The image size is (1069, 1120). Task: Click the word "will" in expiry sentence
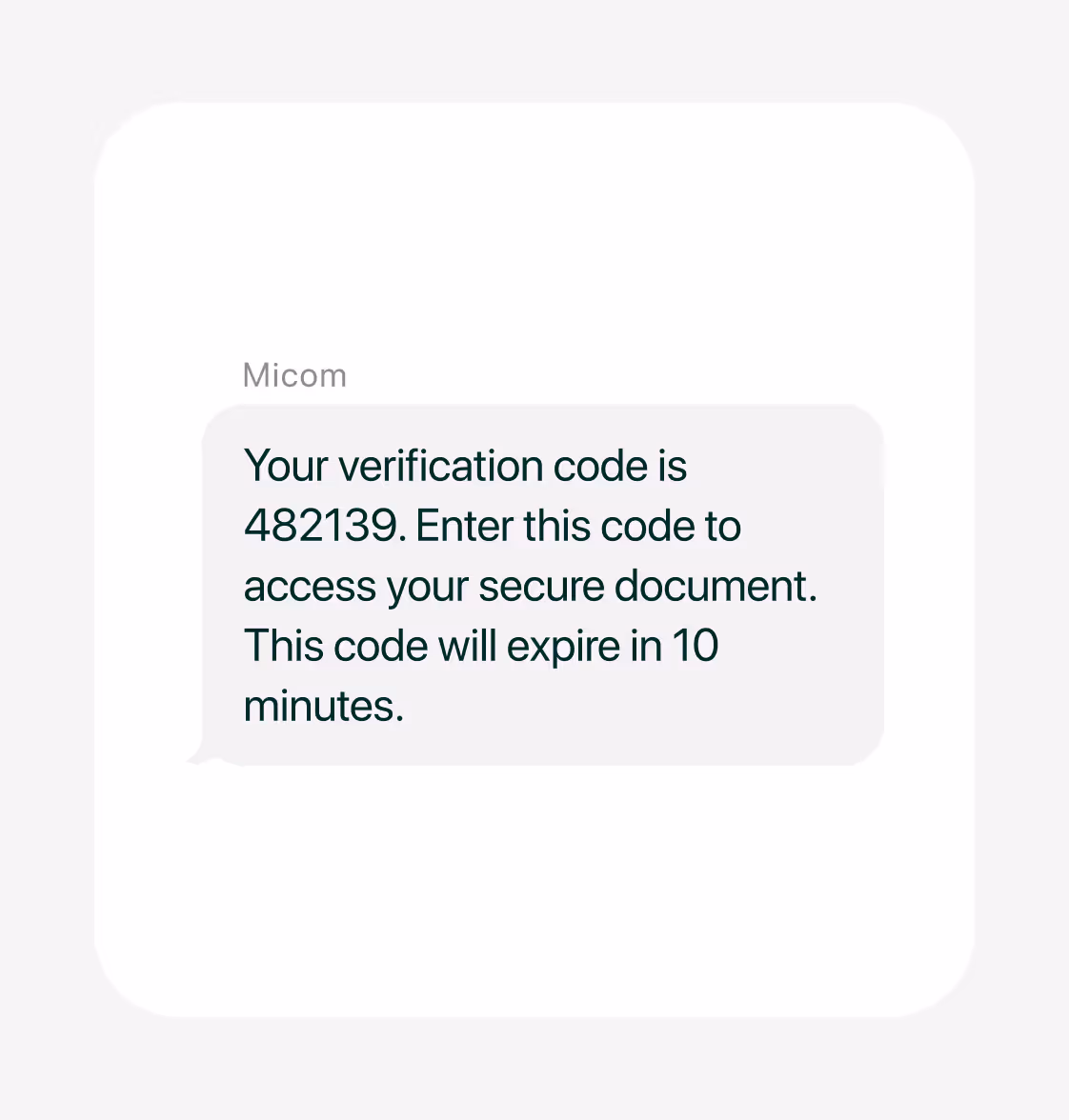coord(467,646)
